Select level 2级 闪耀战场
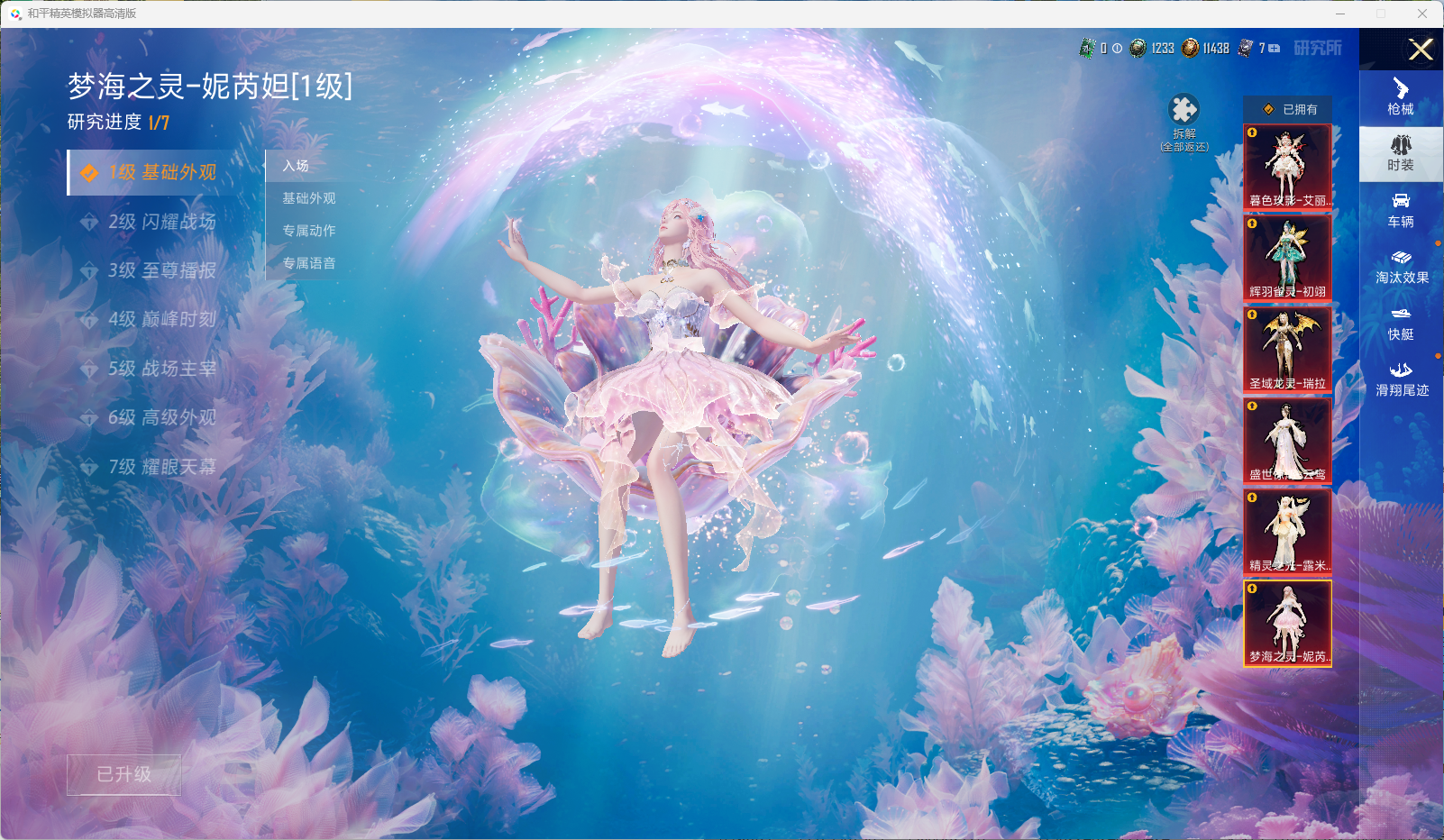1444x840 pixels. (x=162, y=222)
